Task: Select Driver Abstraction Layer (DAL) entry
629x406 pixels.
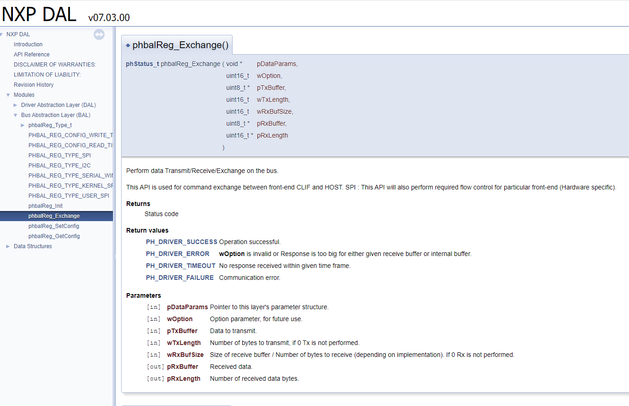Action: (59, 105)
